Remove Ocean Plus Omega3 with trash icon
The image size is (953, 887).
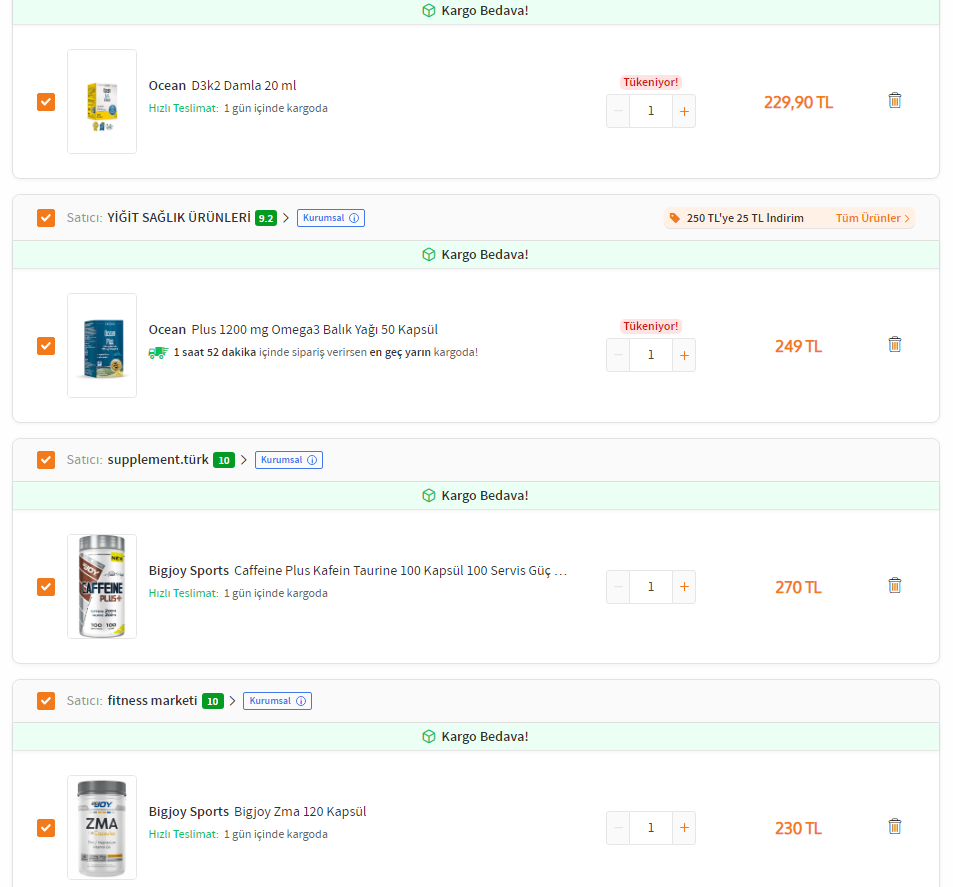894,344
